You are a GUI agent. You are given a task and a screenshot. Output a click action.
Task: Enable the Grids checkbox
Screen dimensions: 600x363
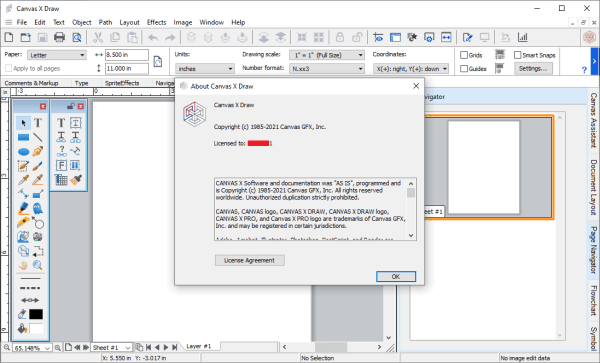[464, 55]
